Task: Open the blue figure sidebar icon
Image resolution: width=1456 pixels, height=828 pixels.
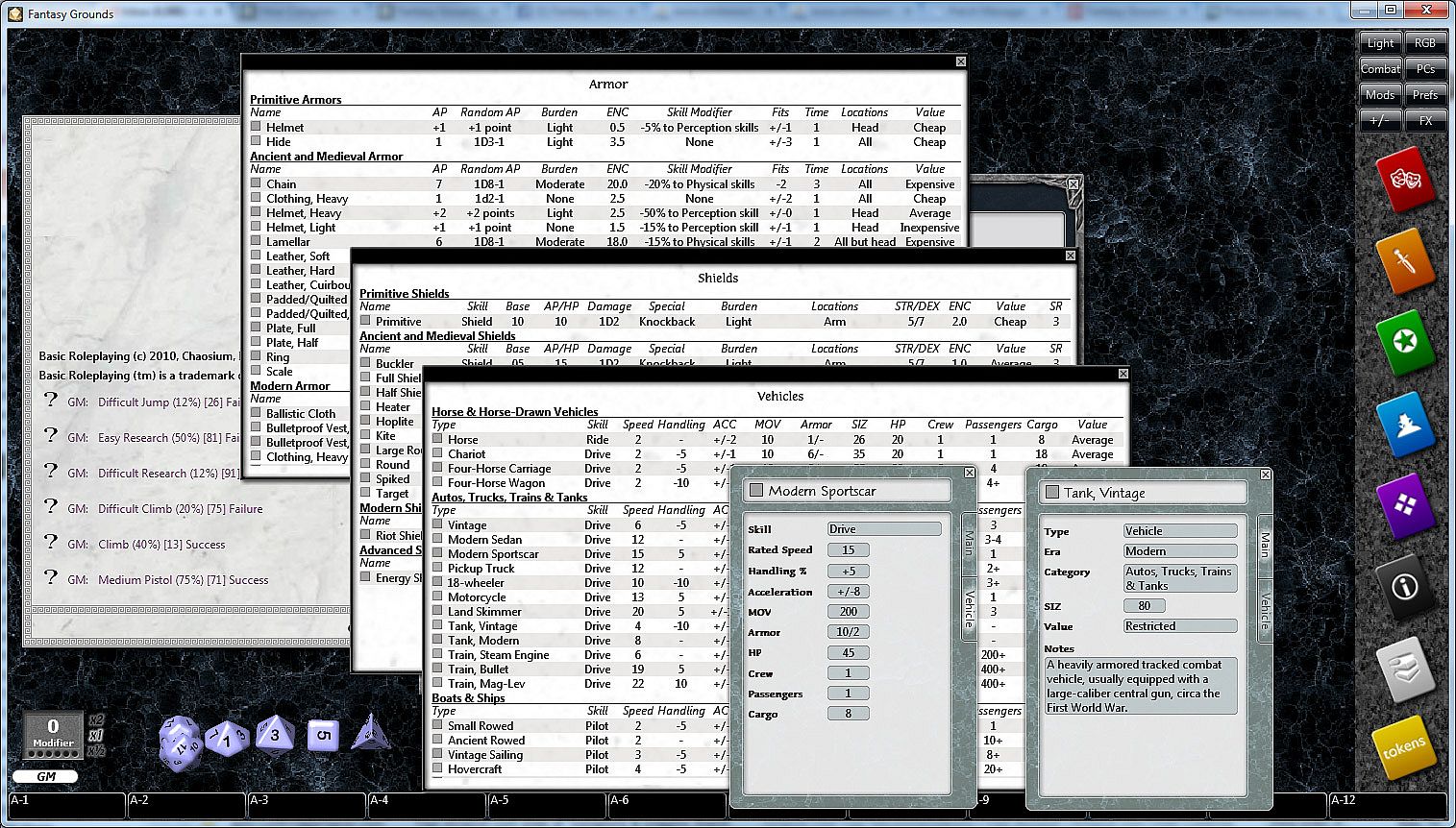Action: pyautogui.click(x=1405, y=423)
